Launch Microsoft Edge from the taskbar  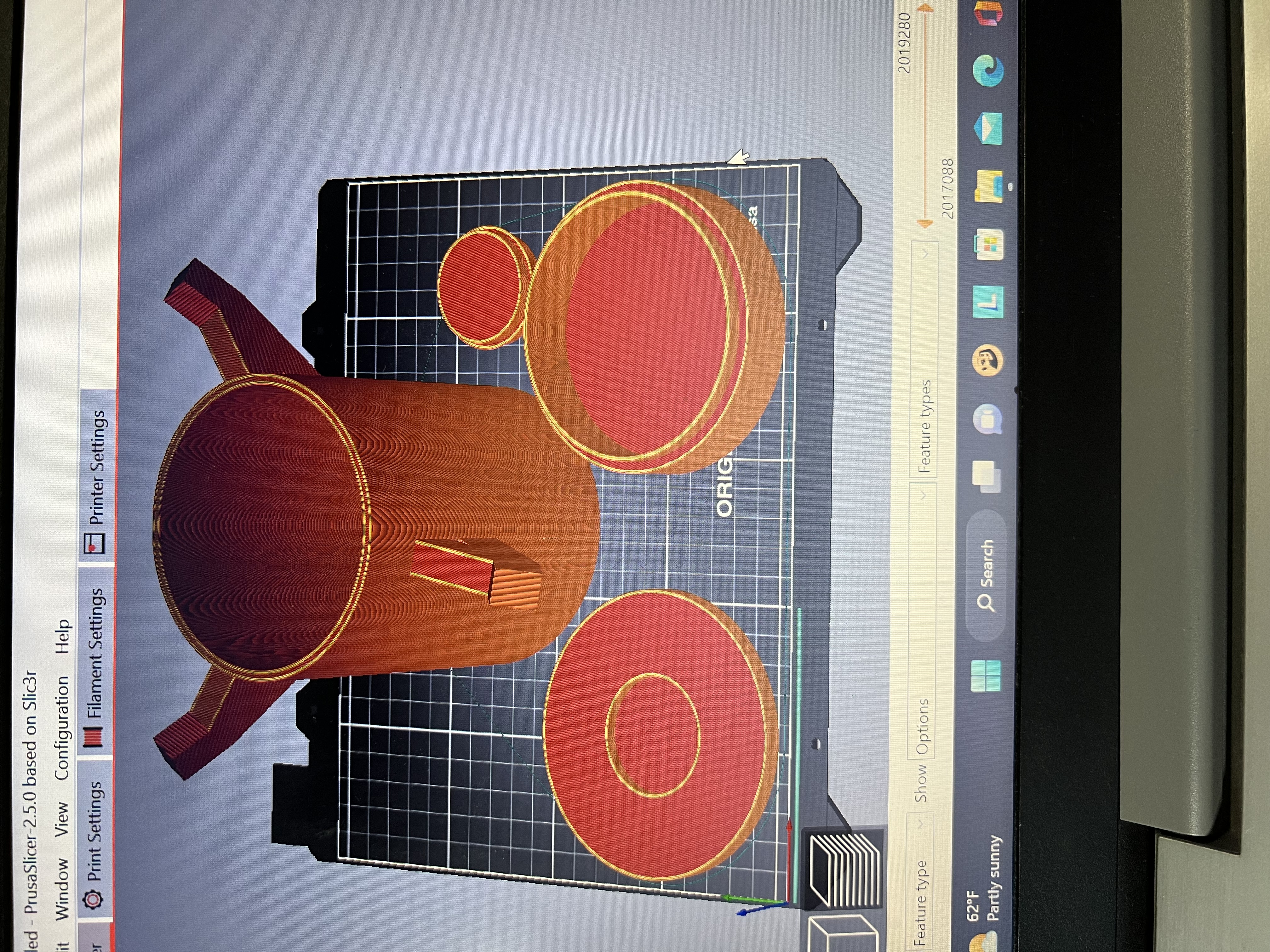pos(989,71)
